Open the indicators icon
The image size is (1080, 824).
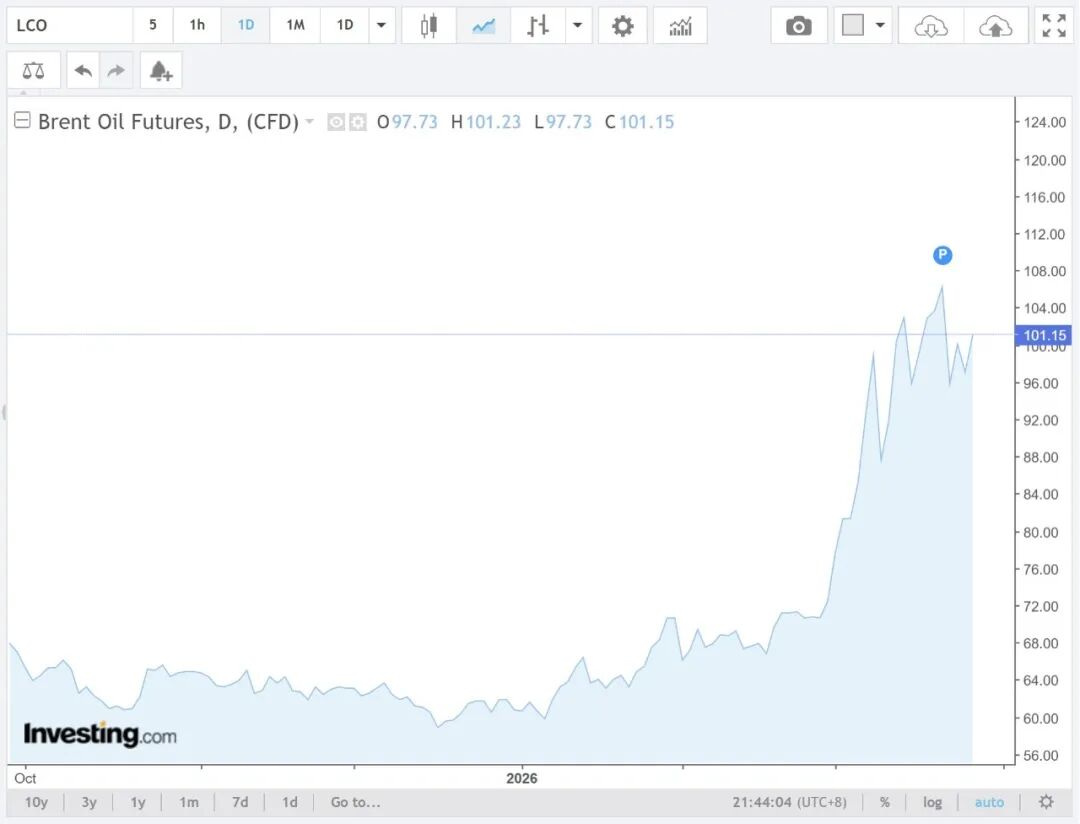(x=680, y=26)
